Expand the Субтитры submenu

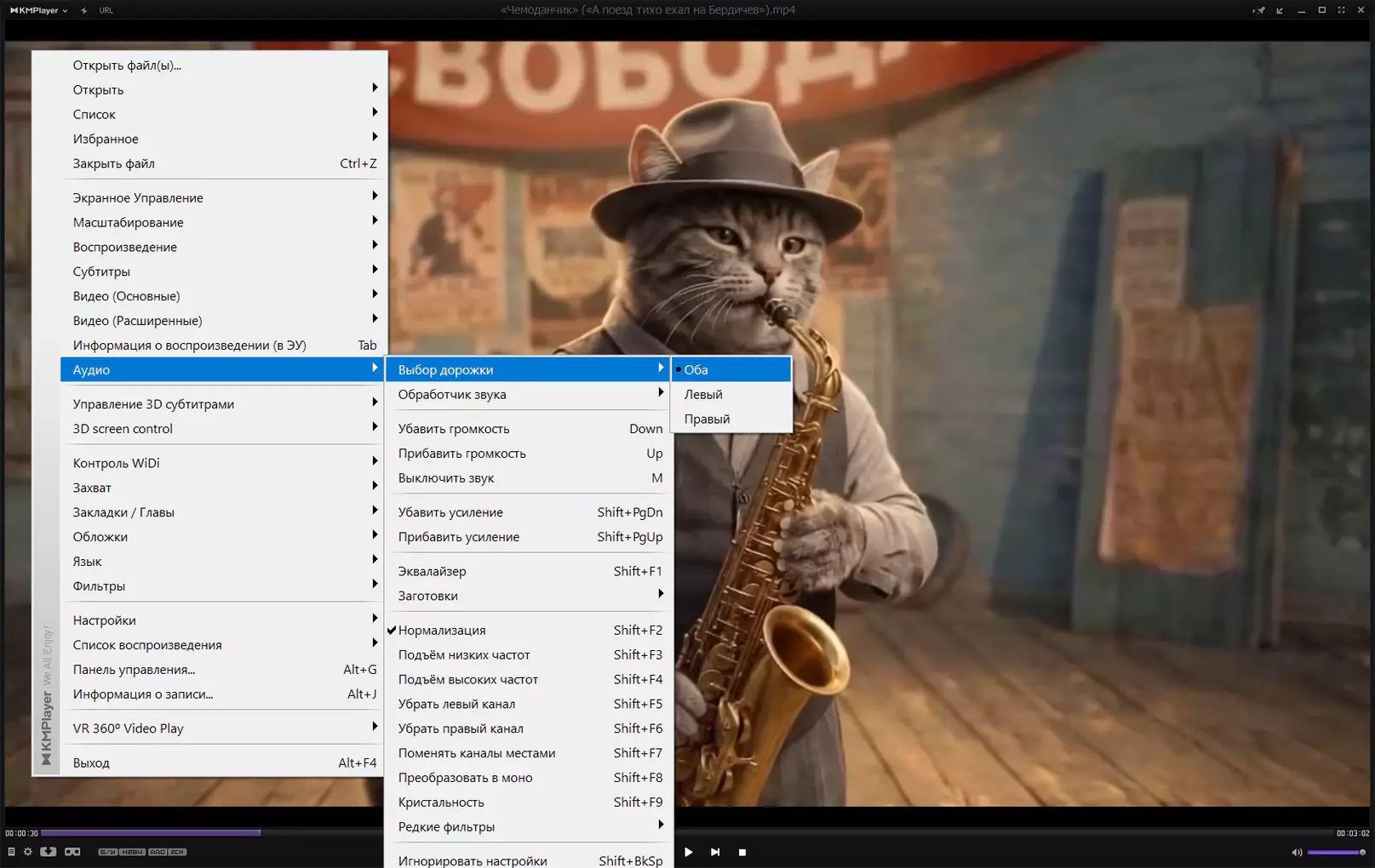(223, 271)
